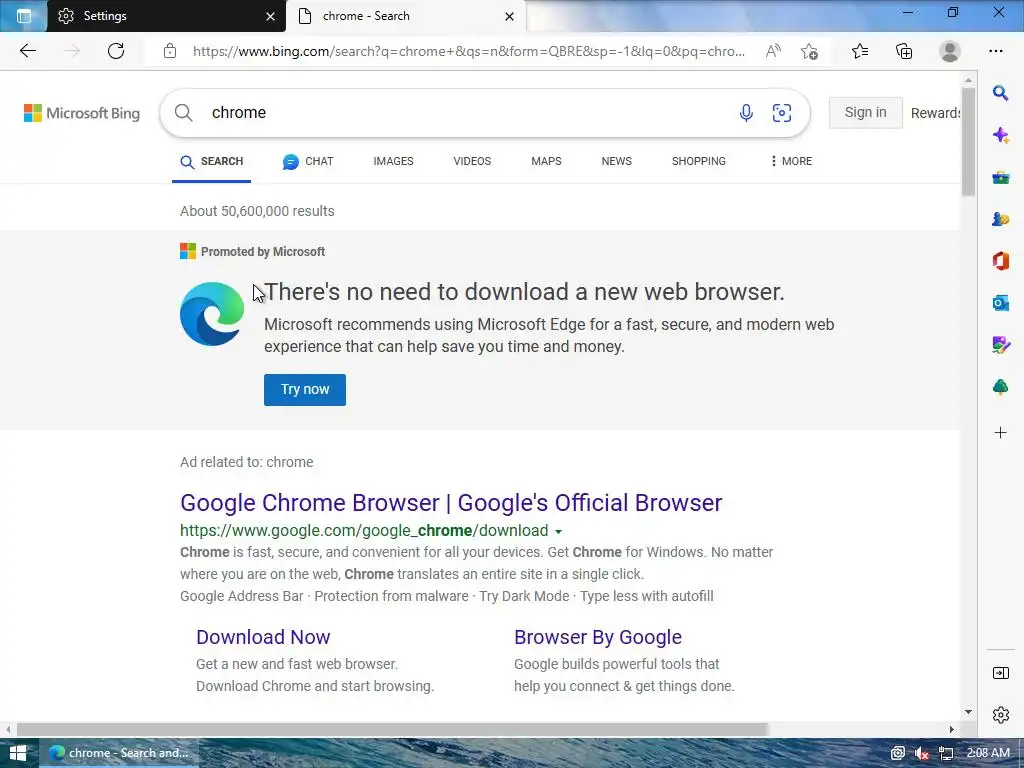Open sidebar Search icon
Viewport: 1024px width, 768px height.
(x=1000, y=93)
